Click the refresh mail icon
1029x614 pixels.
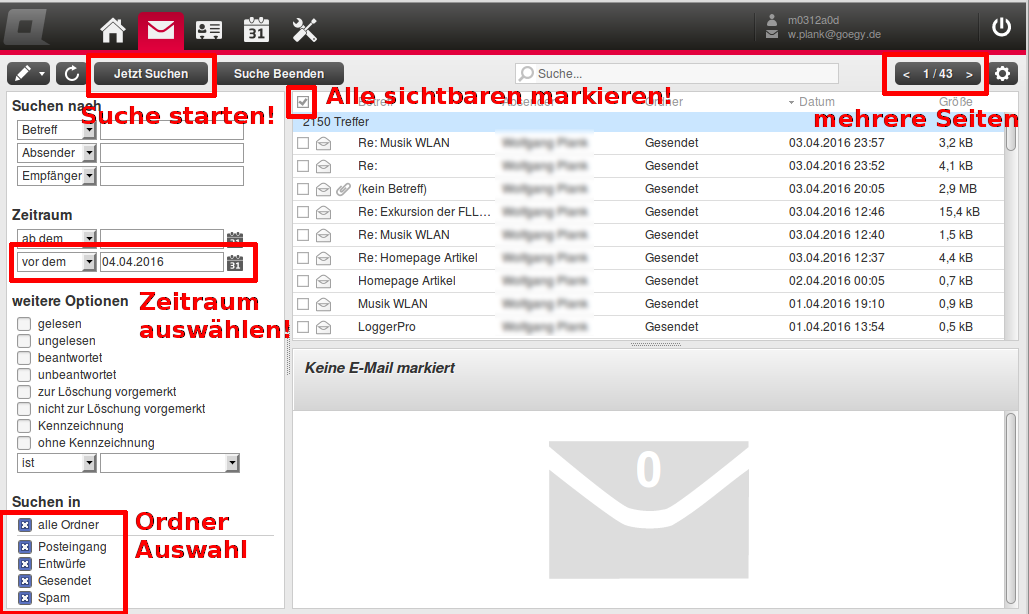70,74
